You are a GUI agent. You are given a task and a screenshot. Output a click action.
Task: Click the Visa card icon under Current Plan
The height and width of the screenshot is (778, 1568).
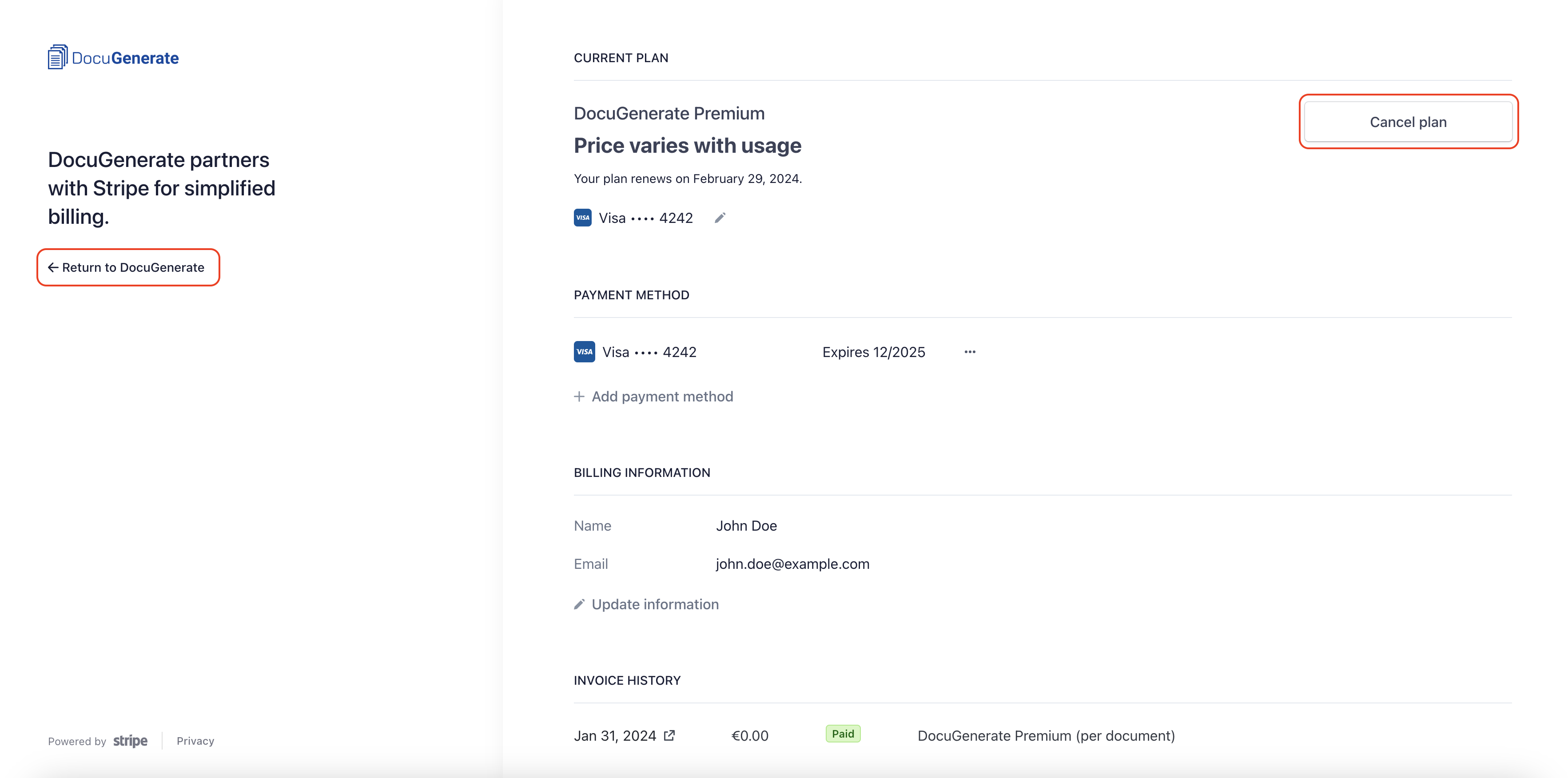tap(582, 218)
